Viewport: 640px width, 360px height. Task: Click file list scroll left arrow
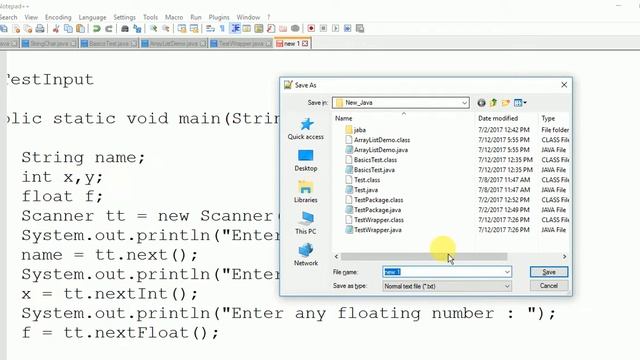pyautogui.click(x=336, y=257)
